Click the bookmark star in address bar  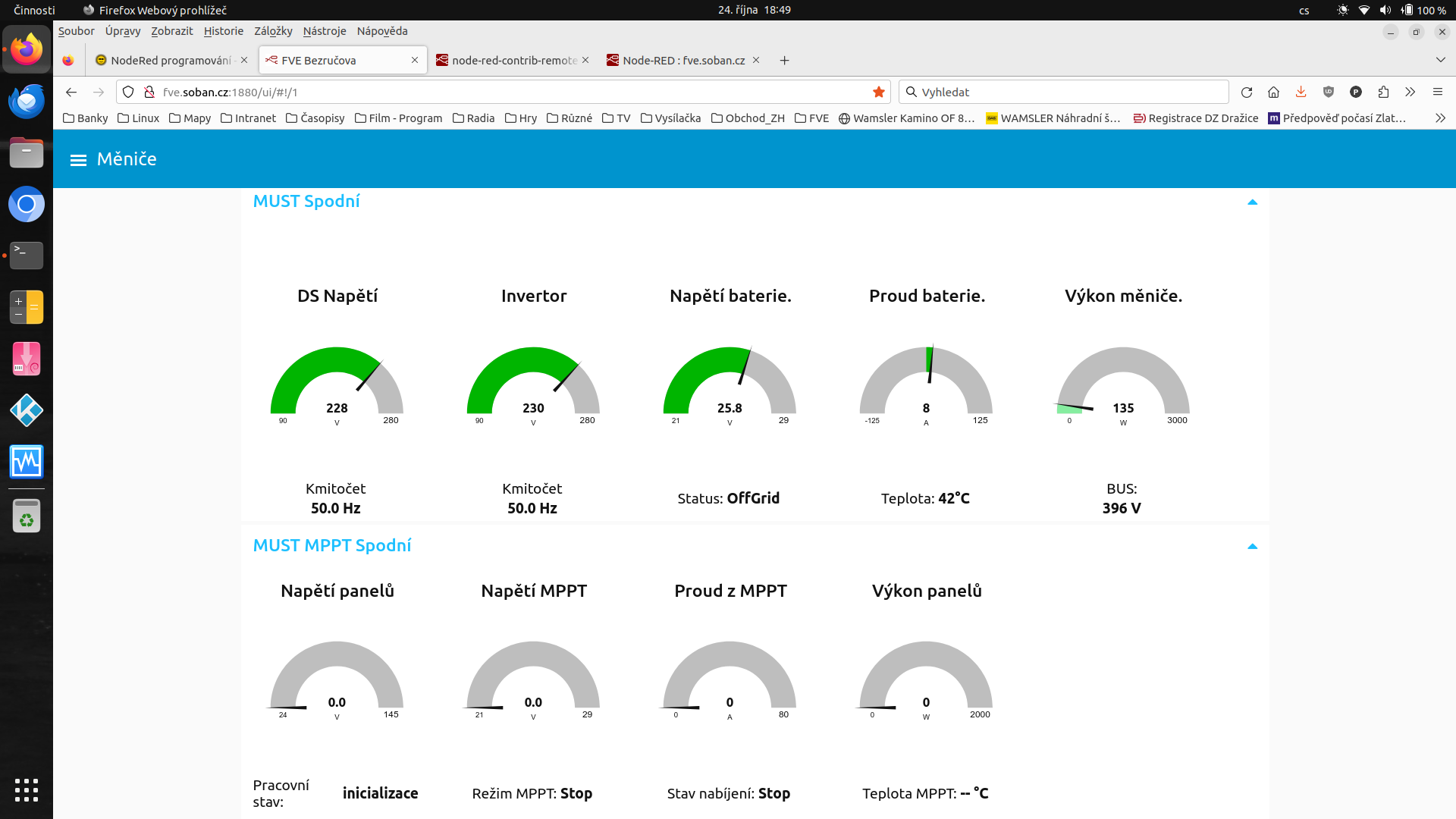click(x=879, y=92)
